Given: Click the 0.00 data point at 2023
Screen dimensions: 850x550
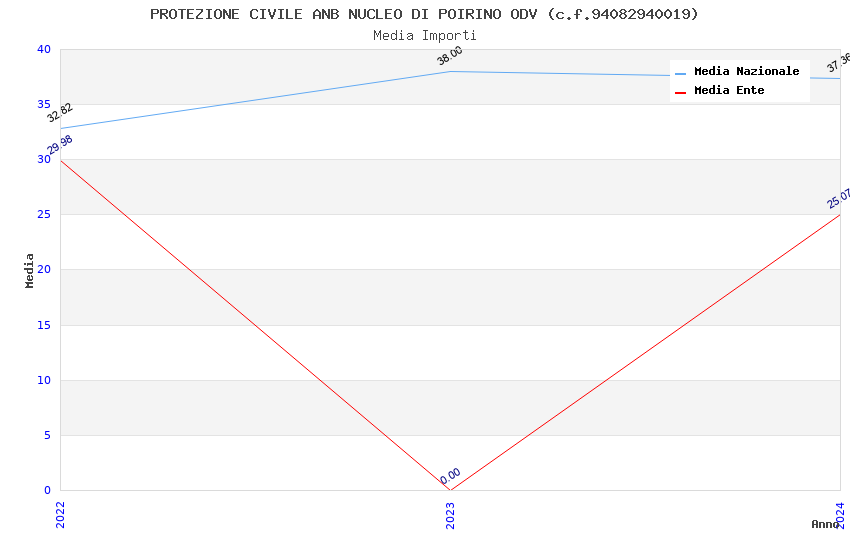Looking at the screenshot, I should 450,477.
